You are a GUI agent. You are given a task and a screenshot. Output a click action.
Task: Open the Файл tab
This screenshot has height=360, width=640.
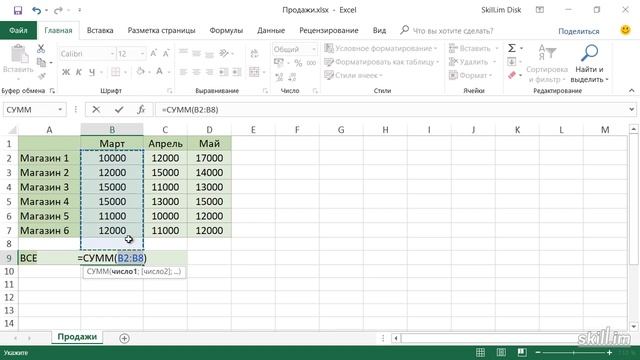pyautogui.click(x=18, y=31)
